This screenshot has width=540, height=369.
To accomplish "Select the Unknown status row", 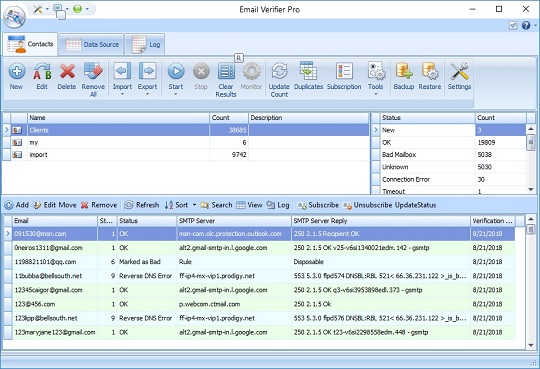I will click(x=449, y=167).
